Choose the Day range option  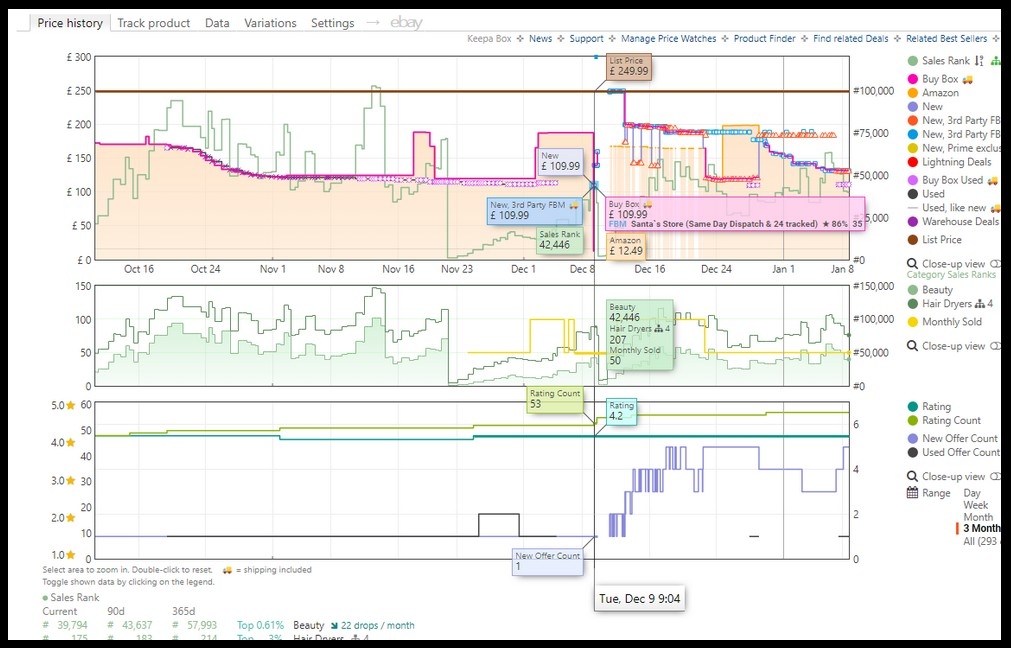click(972, 493)
